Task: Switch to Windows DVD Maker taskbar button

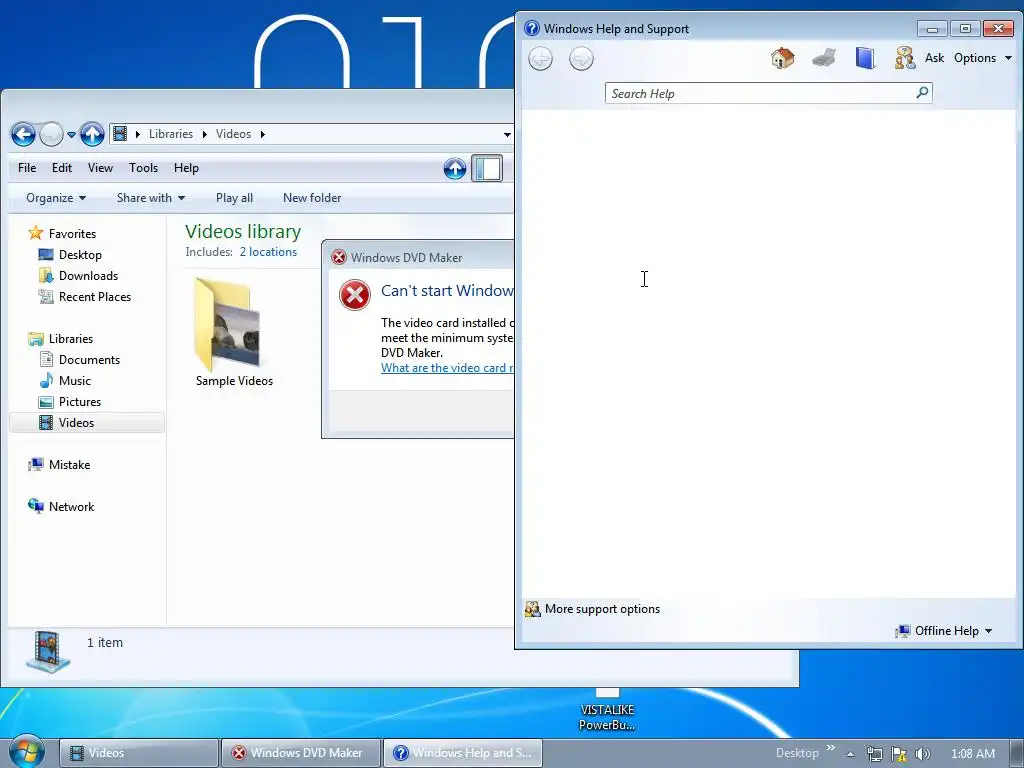Action: tap(300, 753)
